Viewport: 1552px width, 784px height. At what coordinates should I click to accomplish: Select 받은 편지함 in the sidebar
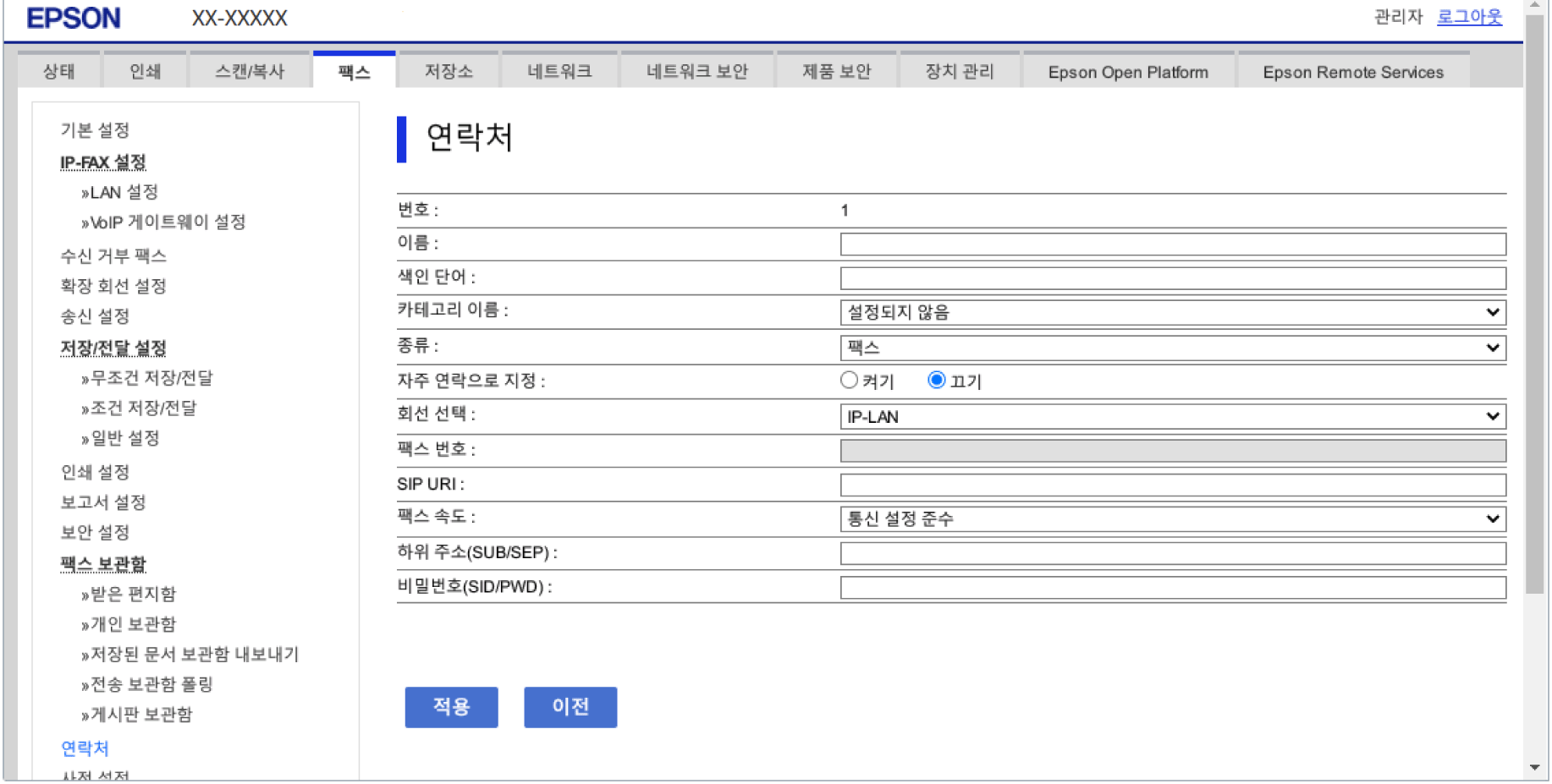pyautogui.click(x=133, y=595)
